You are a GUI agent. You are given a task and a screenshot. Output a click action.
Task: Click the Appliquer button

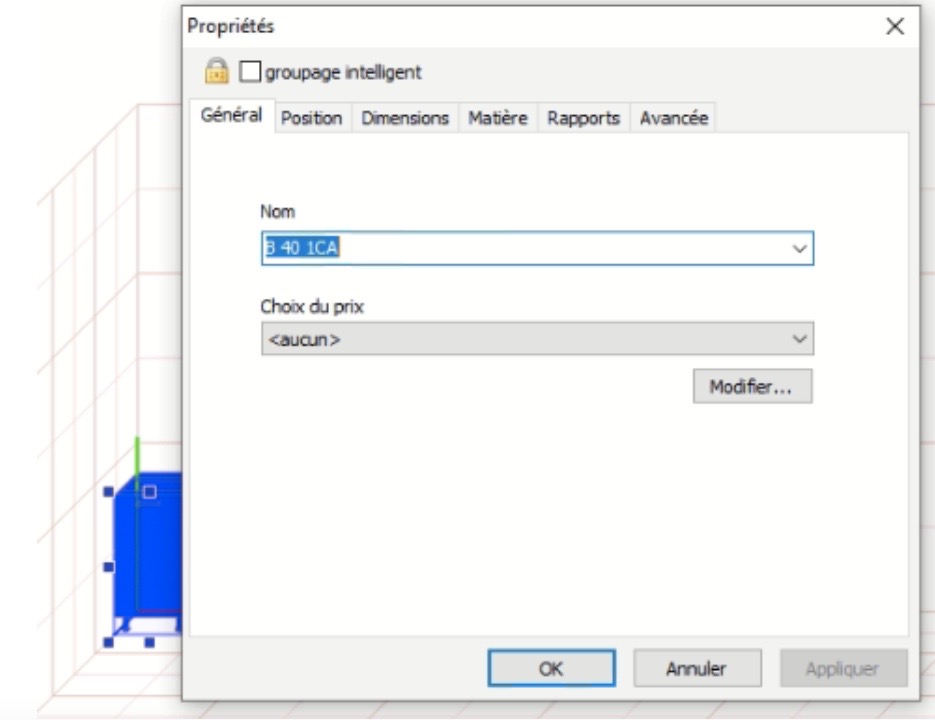coord(843,669)
